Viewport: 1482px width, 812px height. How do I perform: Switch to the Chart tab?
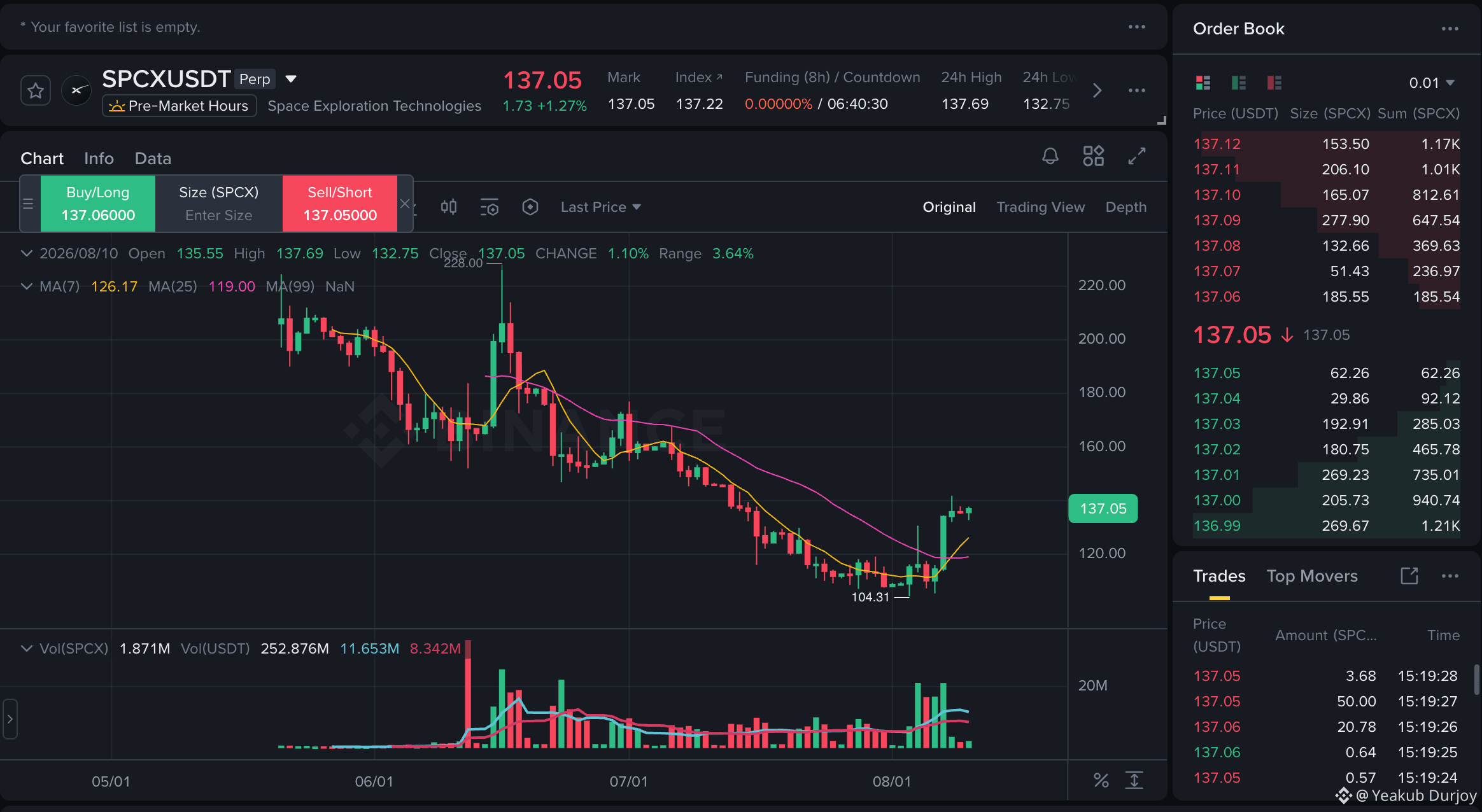[42, 158]
